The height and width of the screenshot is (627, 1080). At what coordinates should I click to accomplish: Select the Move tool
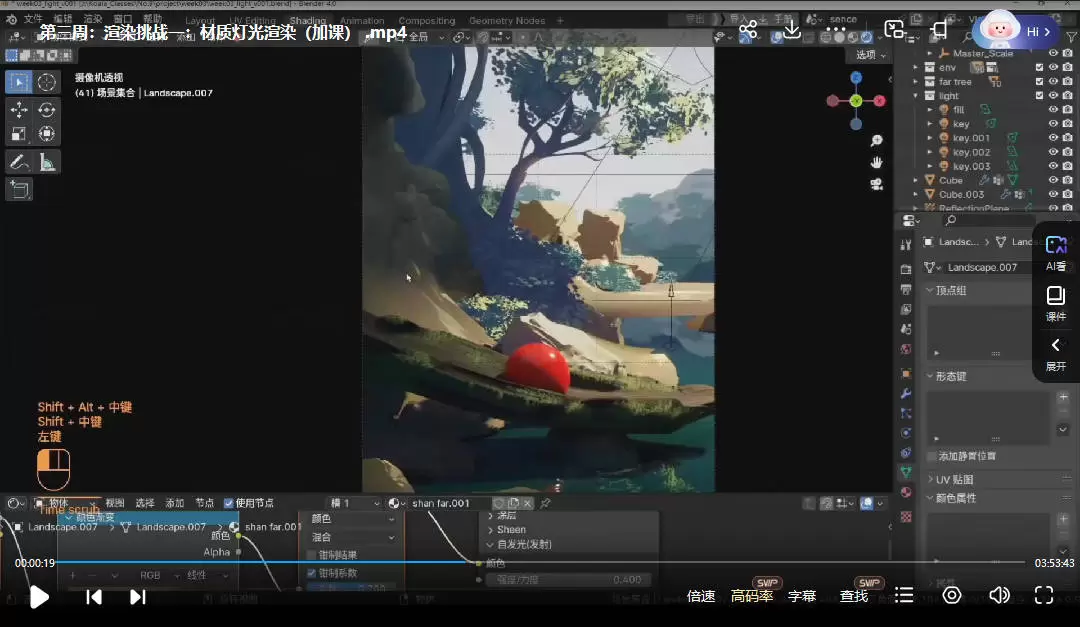click(19, 110)
